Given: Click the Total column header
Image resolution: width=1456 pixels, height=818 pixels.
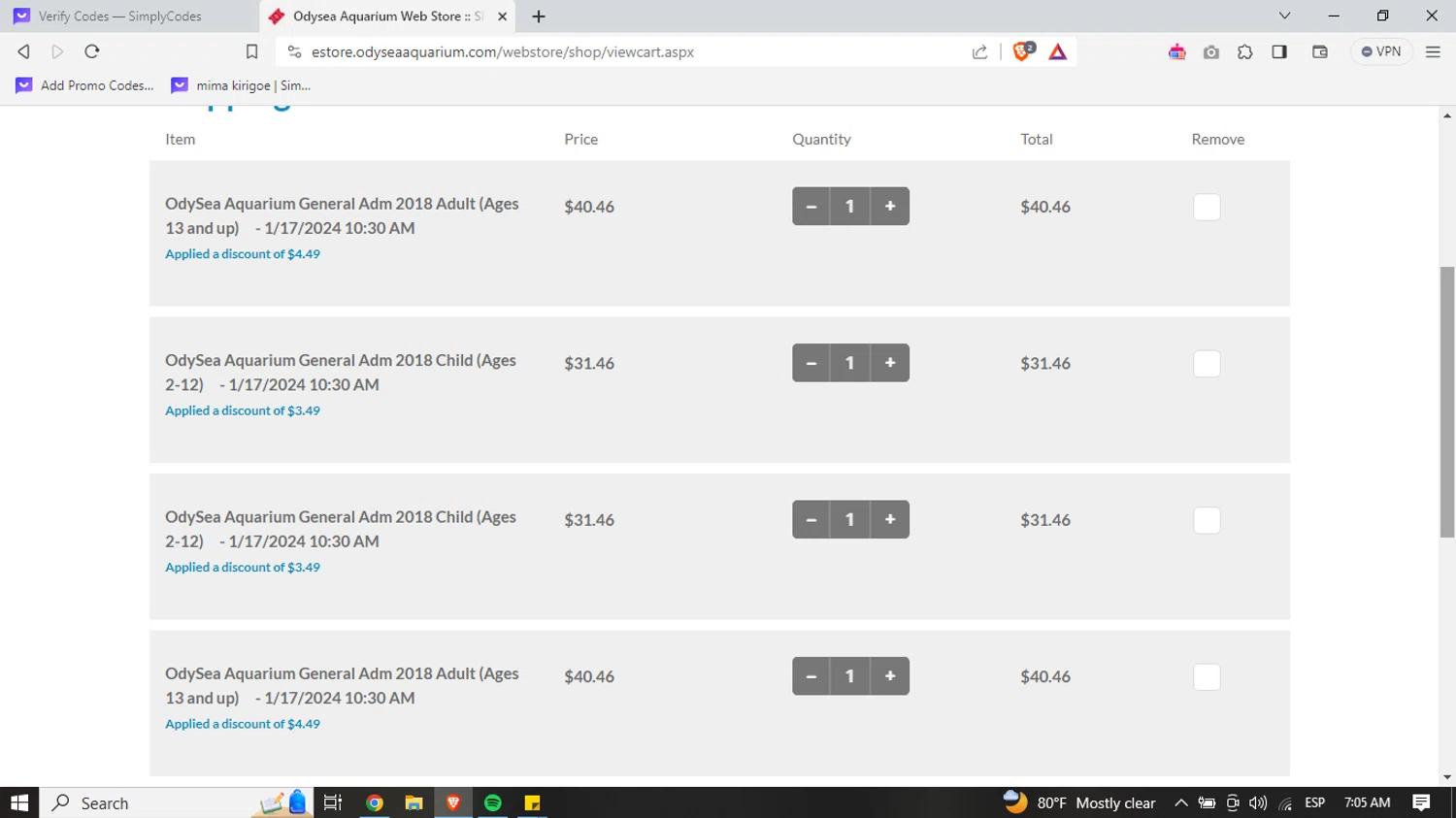Looking at the screenshot, I should coord(1036,139).
